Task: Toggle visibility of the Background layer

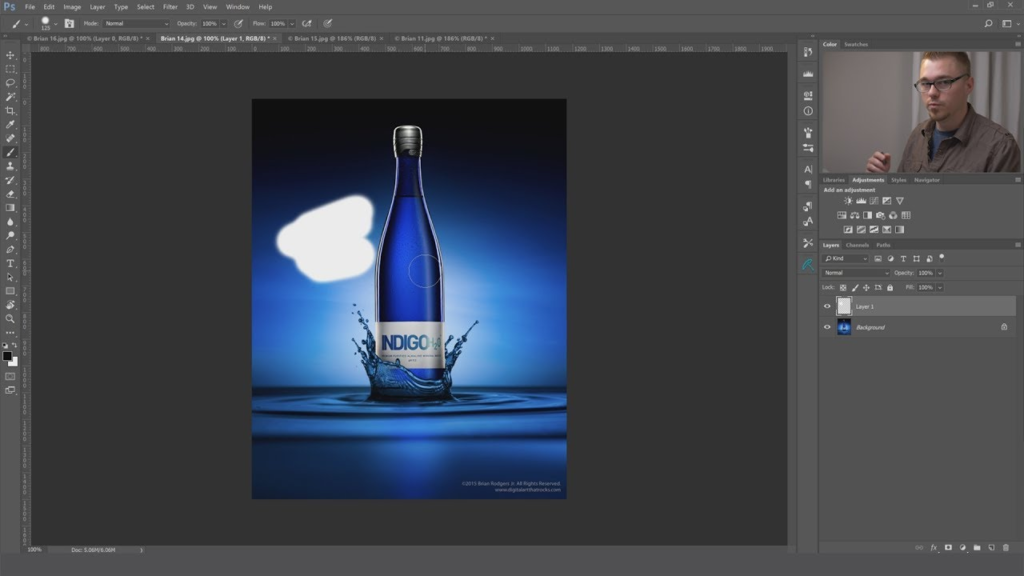Action: (827, 327)
